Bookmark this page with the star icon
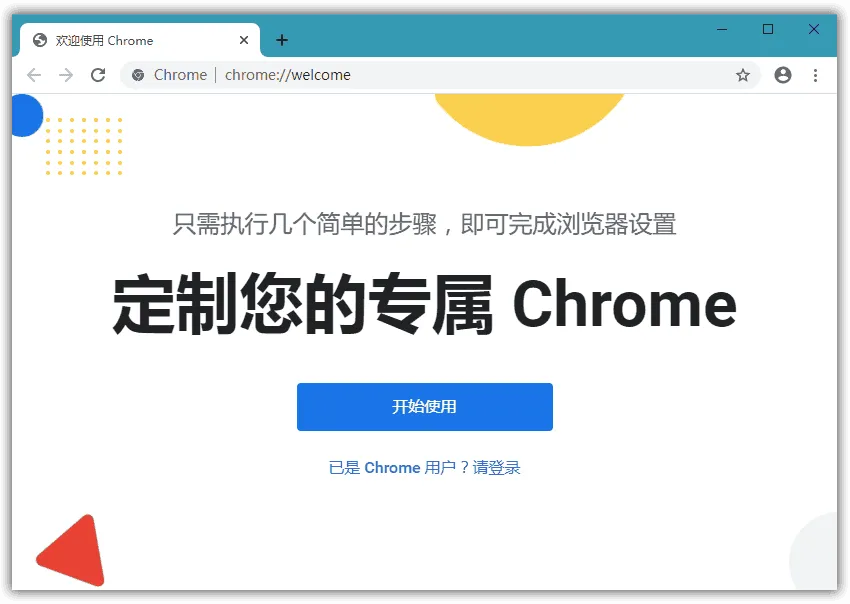 (743, 75)
